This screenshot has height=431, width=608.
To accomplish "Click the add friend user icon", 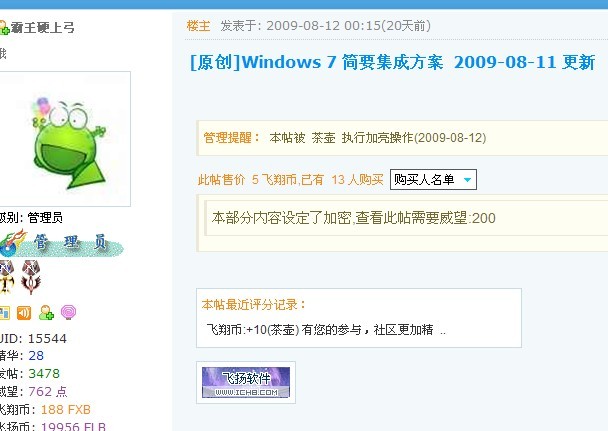I will click(x=46, y=312).
